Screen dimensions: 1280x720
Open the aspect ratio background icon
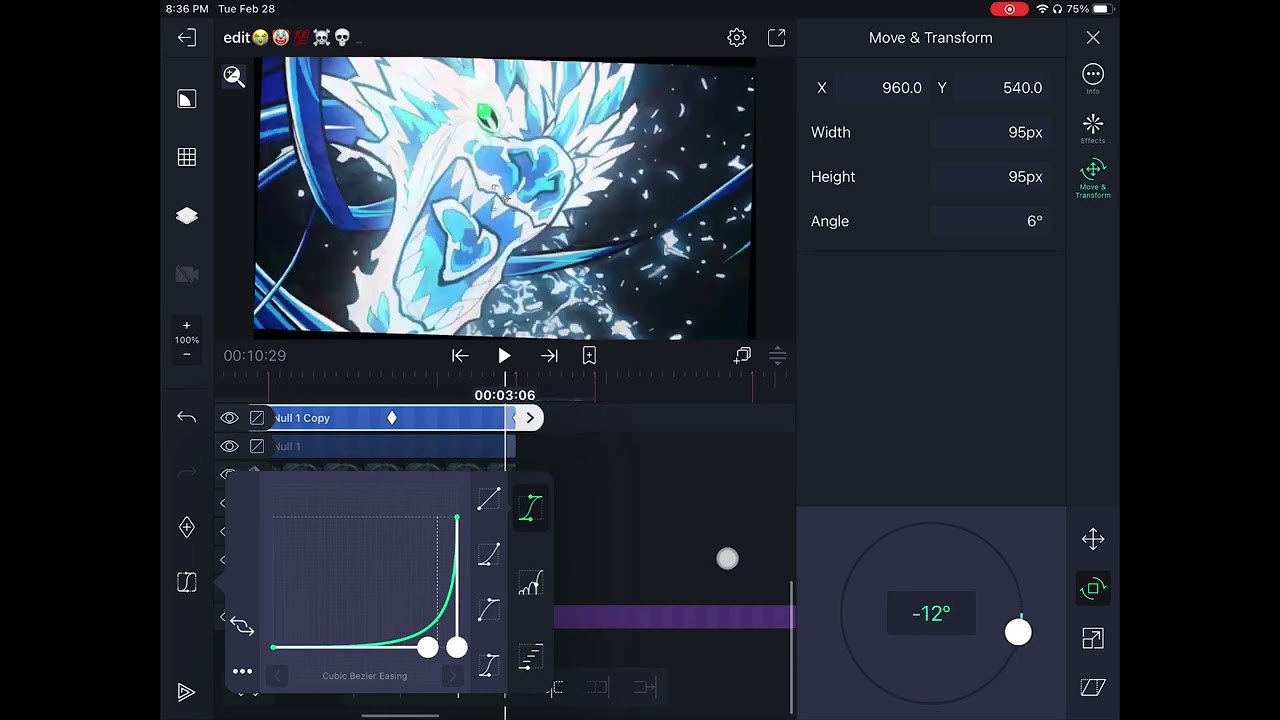tap(187, 99)
